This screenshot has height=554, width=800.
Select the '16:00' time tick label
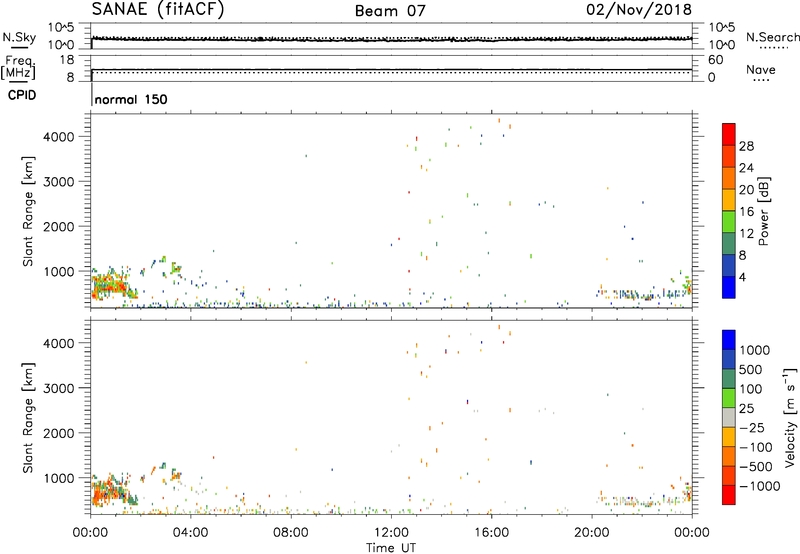click(491, 533)
